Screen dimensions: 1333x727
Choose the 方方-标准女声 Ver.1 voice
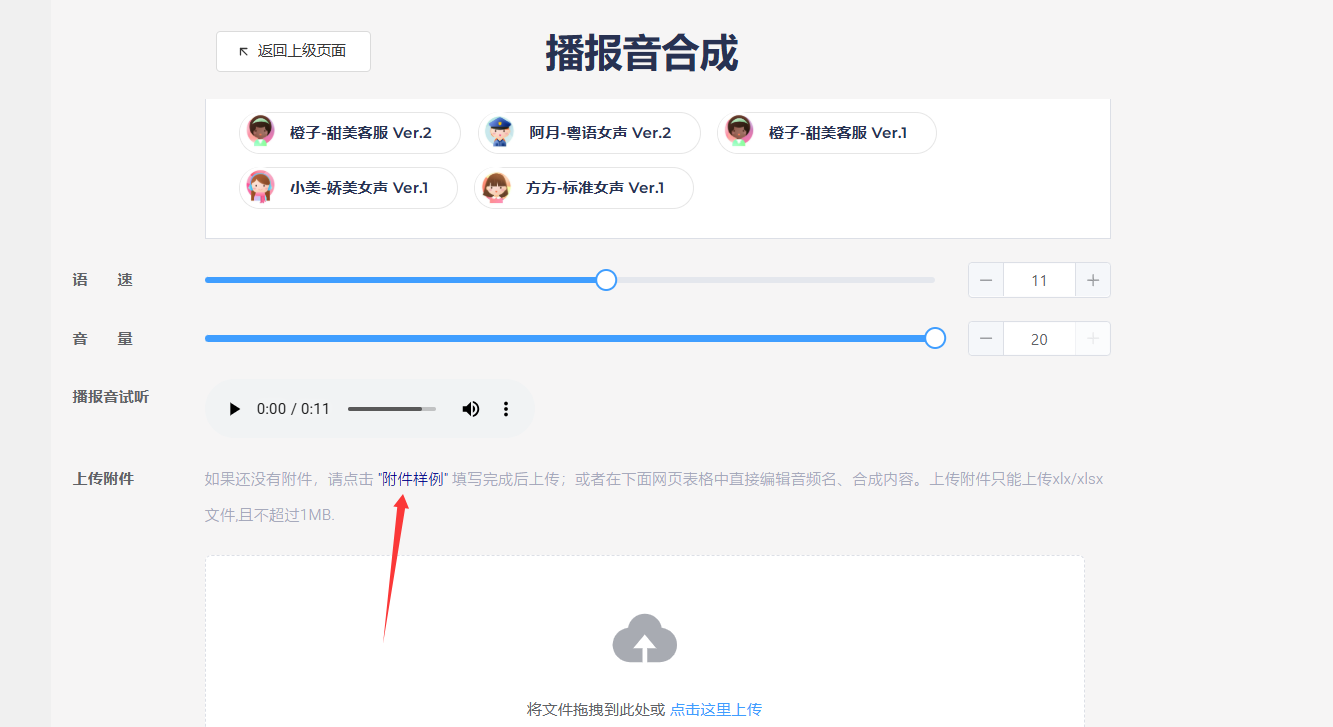click(x=584, y=188)
